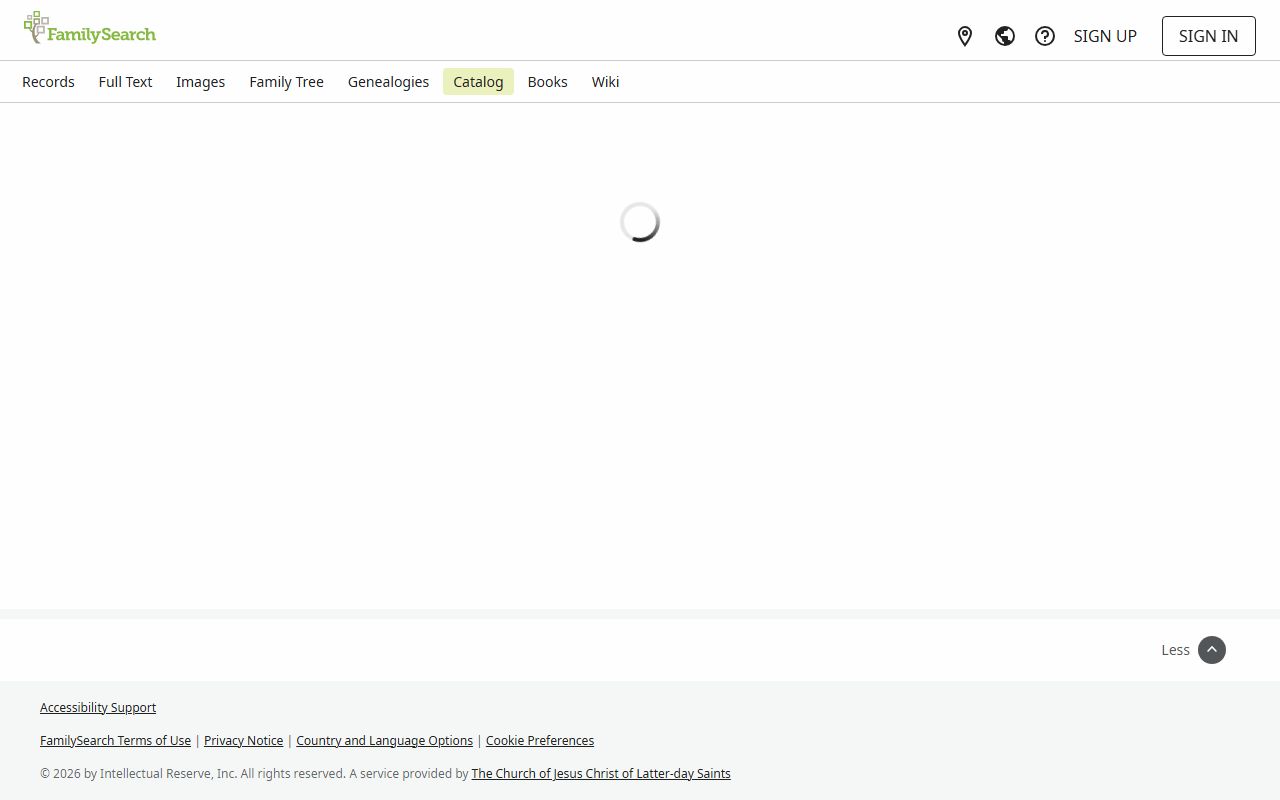Click the Less footer toggle label
Image resolution: width=1280 pixels, height=800 pixels.
click(1175, 650)
